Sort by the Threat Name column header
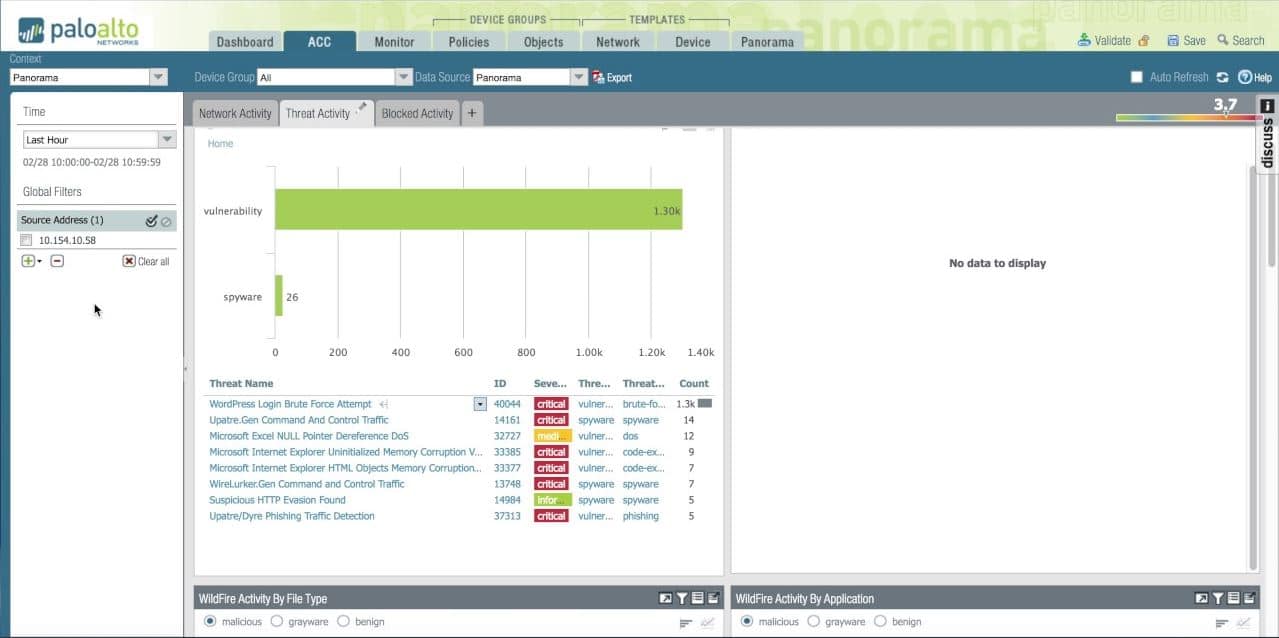Viewport: 1279px width, 638px height. click(241, 384)
